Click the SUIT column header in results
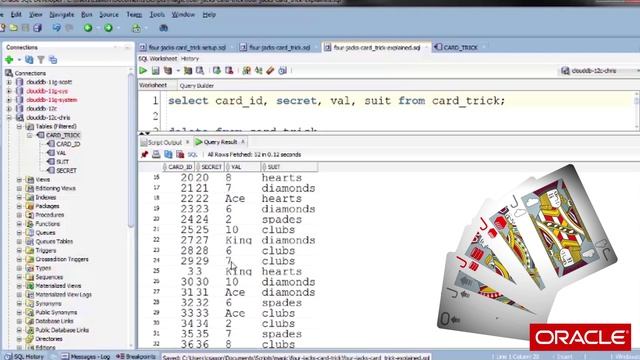This screenshot has height=360, width=640. [x=289, y=167]
